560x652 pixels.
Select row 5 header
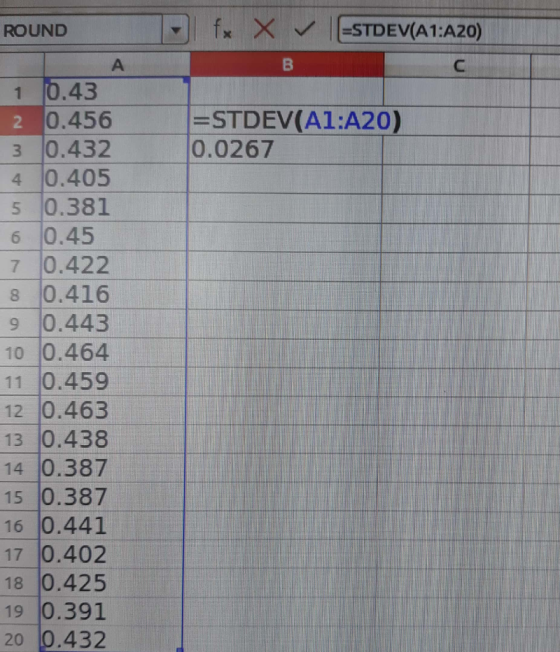(x=20, y=208)
